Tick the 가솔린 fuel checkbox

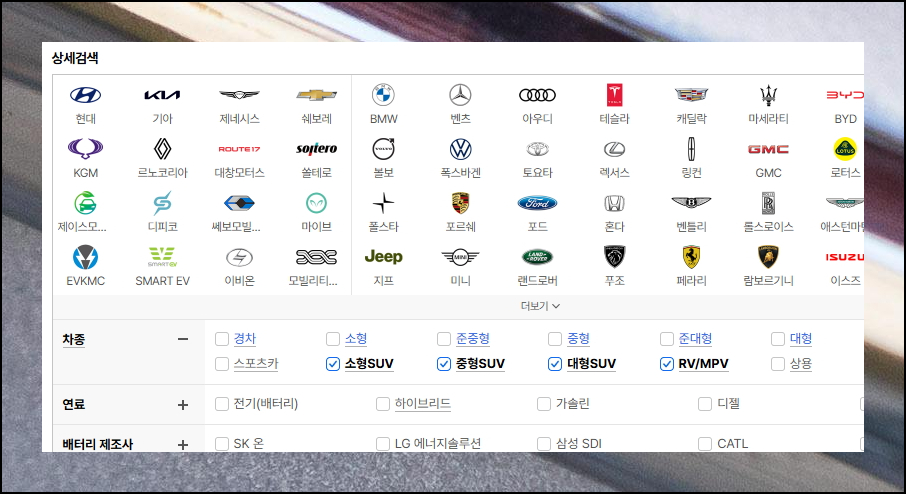(x=544, y=404)
